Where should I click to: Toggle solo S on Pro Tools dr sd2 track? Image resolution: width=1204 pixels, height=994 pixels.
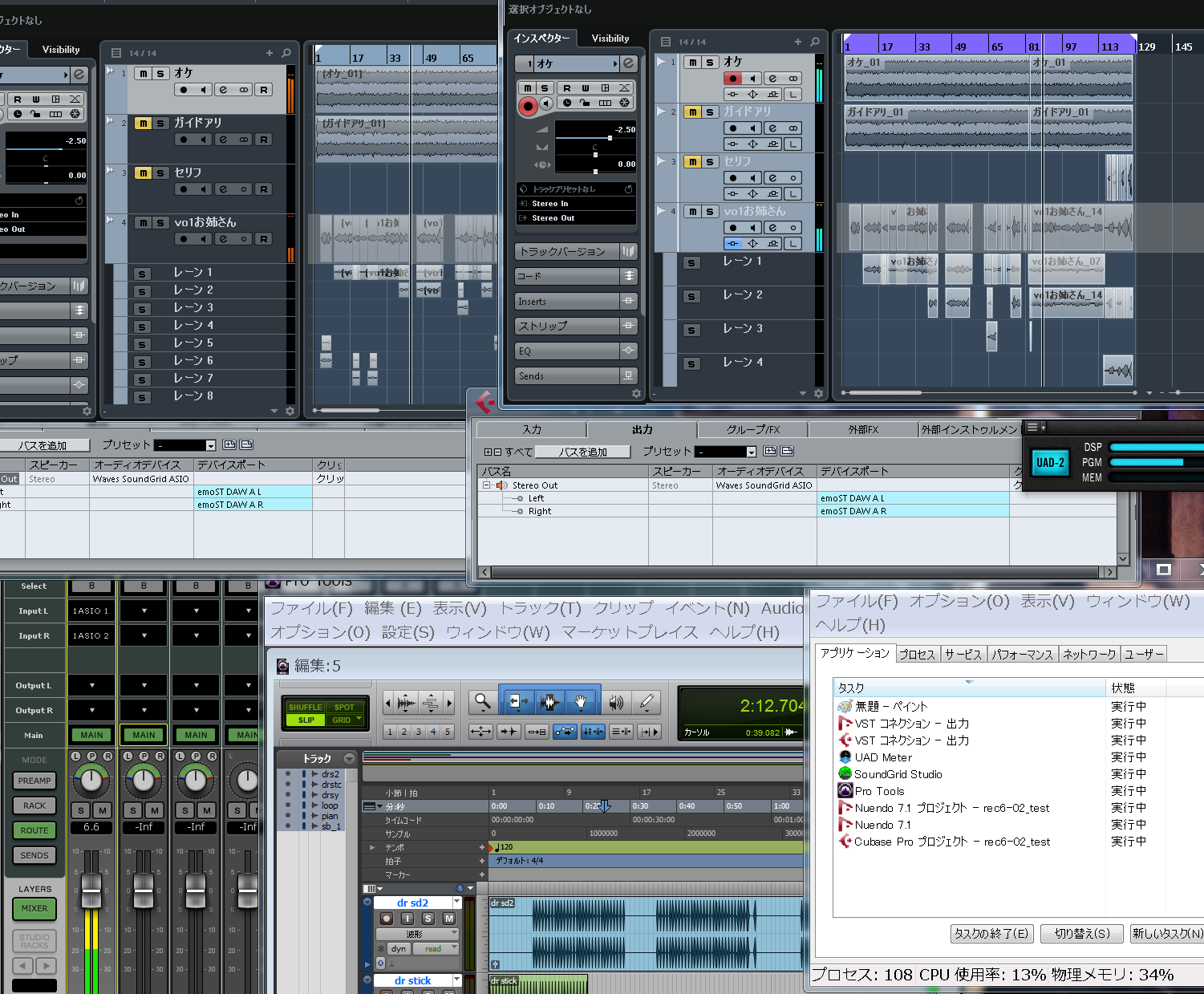pyautogui.click(x=428, y=919)
